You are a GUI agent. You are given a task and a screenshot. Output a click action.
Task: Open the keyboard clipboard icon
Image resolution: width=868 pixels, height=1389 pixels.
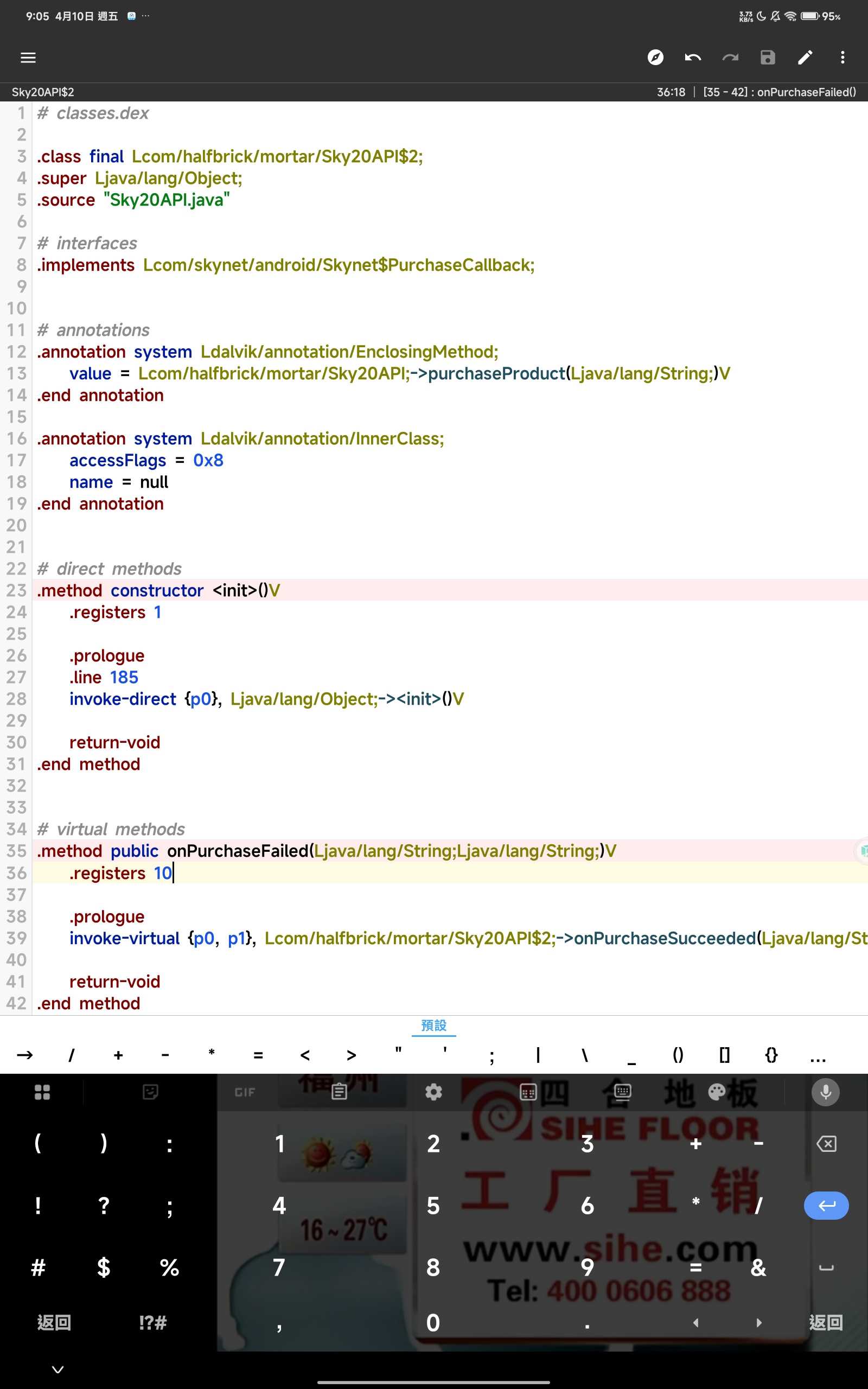click(x=339, y=1092)
